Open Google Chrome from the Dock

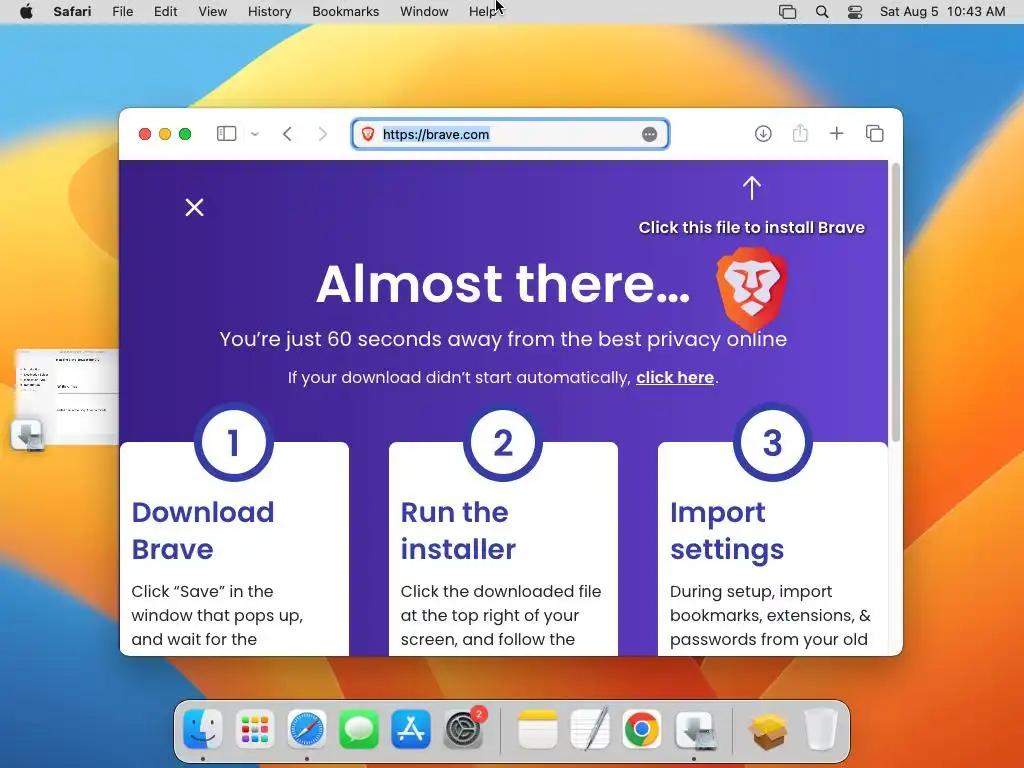pyautogui.click(x=641, y=729)
